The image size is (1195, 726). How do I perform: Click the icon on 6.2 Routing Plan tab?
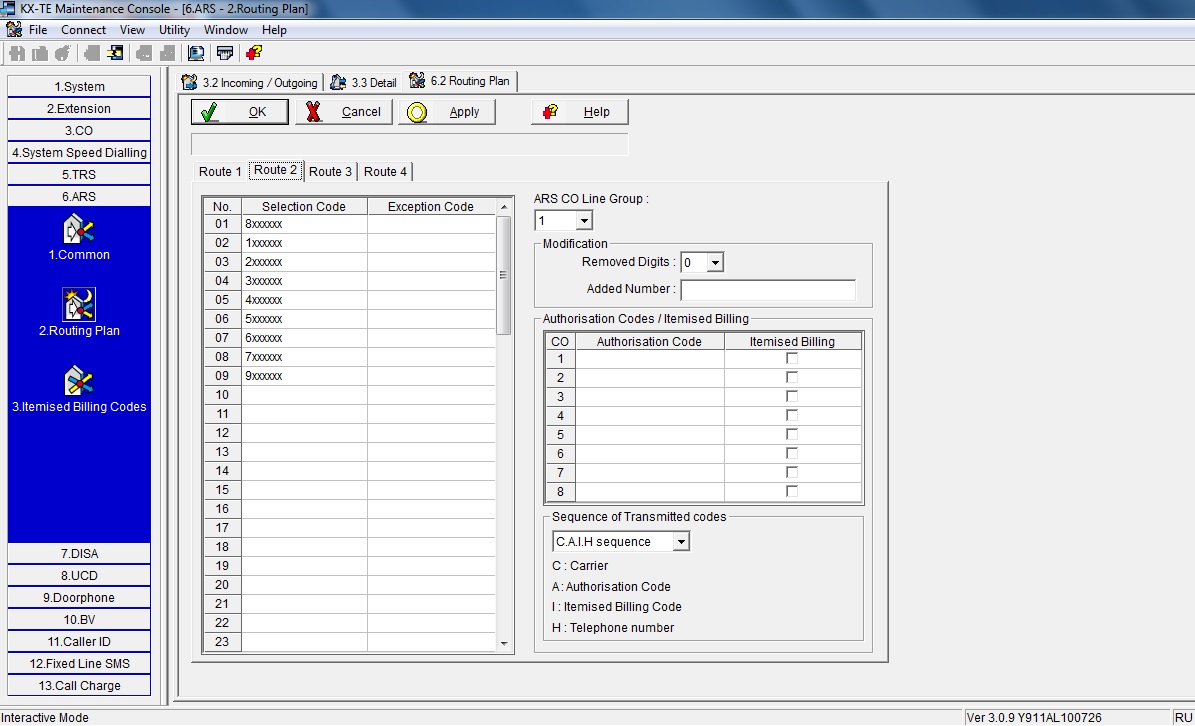point(417,80)
